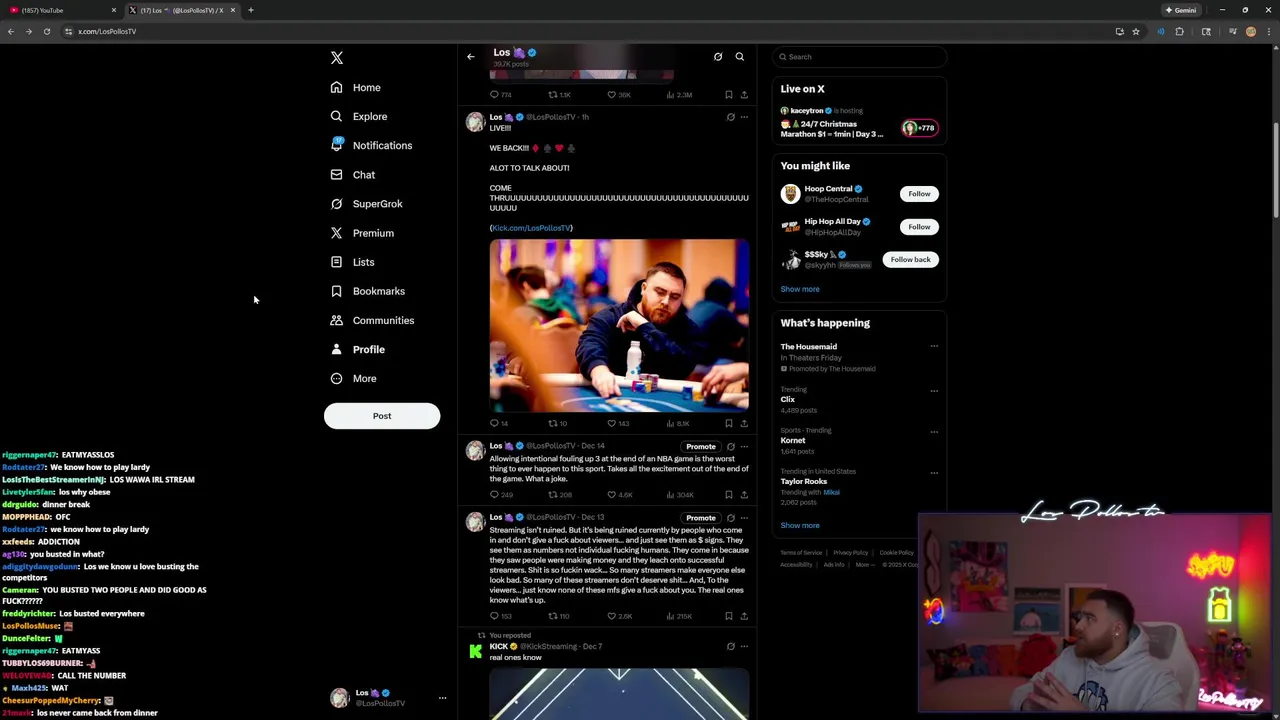Click the Grok icon in profile header
Viewport: 1280px width, 720px height.
click(718, 56)
